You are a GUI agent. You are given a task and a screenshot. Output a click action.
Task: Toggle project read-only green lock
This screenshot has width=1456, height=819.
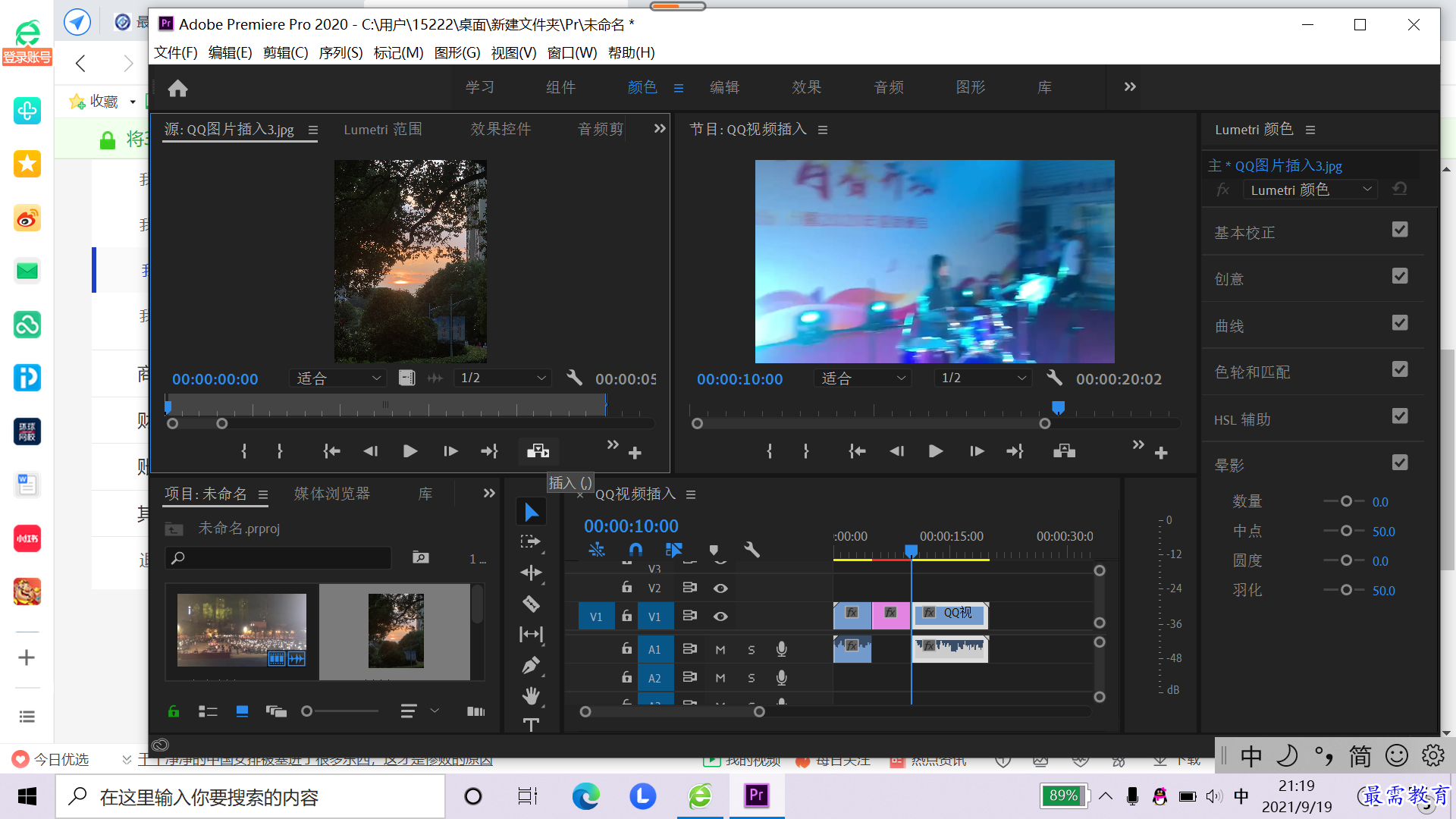tap(174, 711)
